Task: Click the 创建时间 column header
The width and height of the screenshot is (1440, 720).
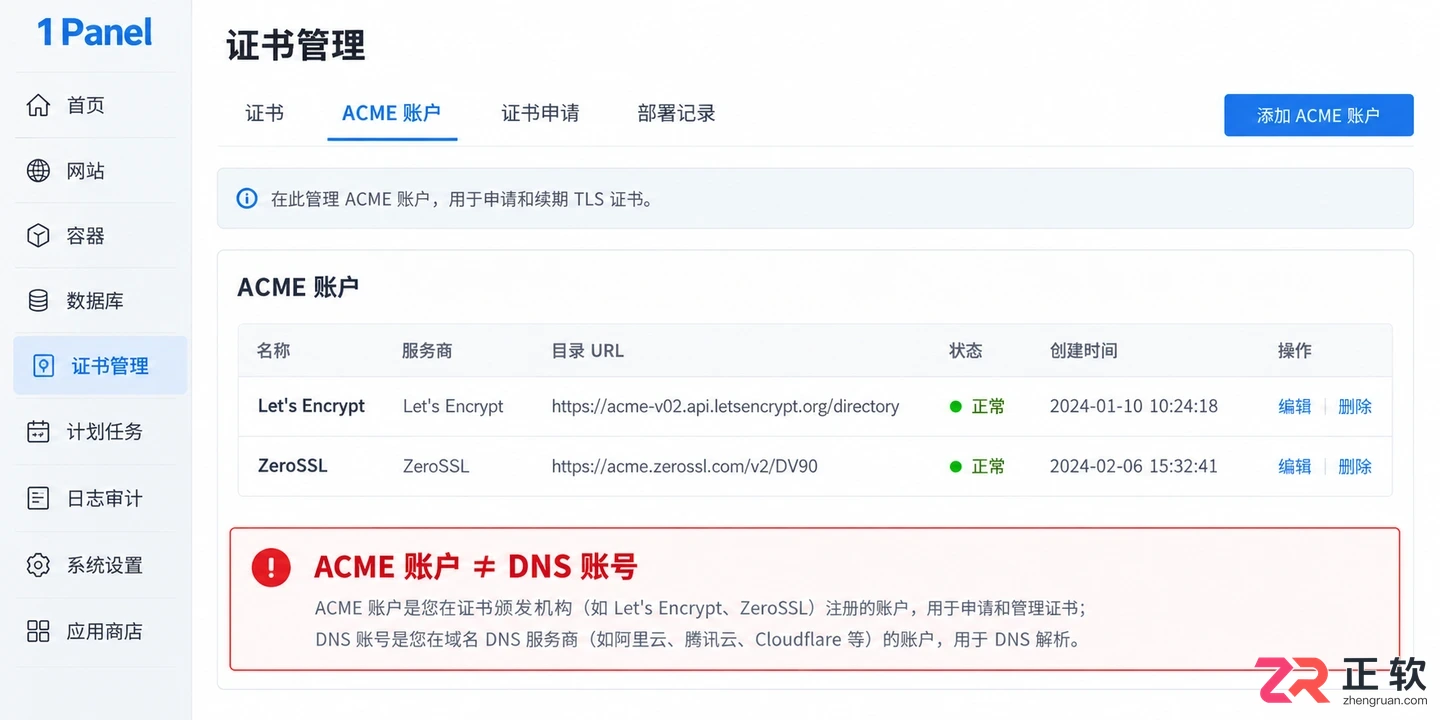Action: click(1084, 351)
